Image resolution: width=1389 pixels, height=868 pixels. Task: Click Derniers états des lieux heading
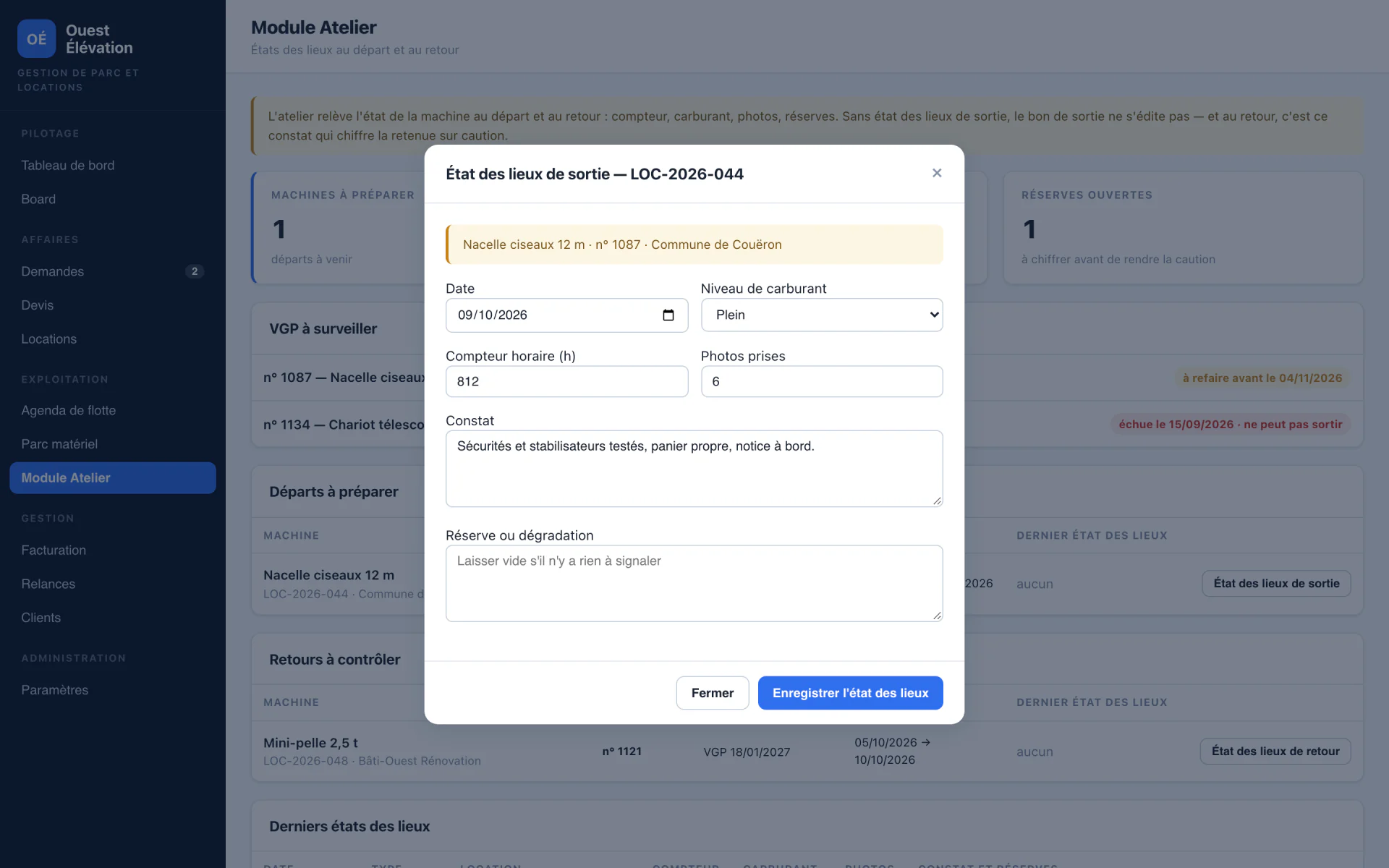[349, 826]
